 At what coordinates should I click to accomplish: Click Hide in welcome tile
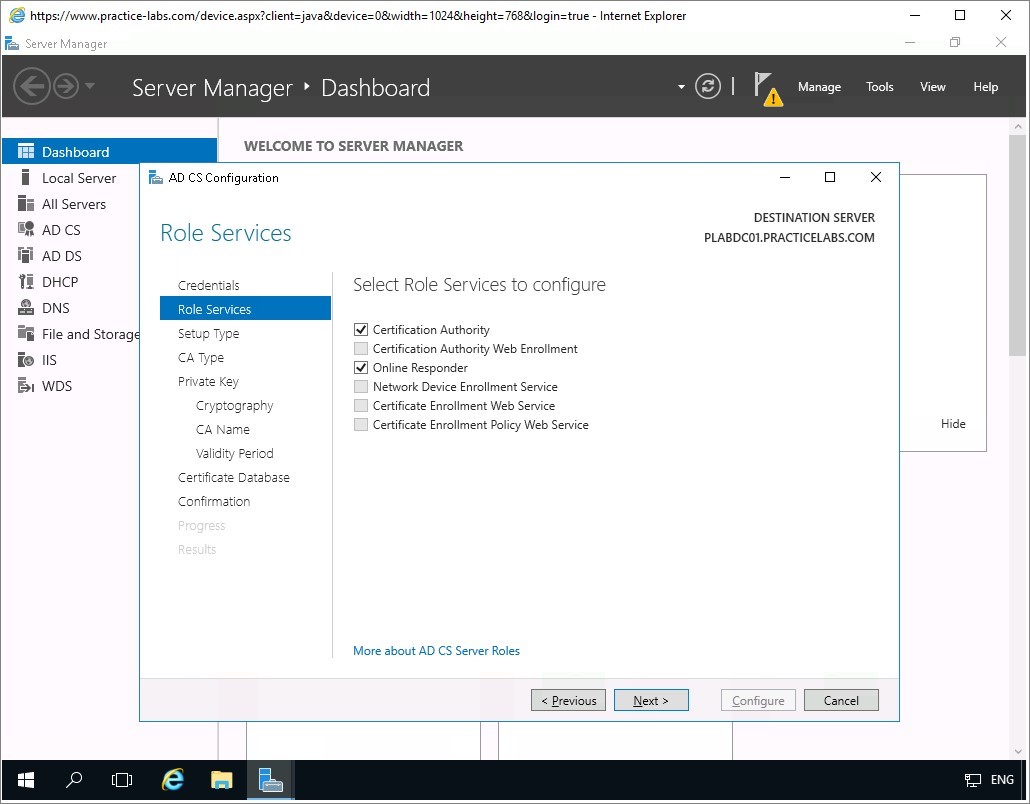[952, 424]
